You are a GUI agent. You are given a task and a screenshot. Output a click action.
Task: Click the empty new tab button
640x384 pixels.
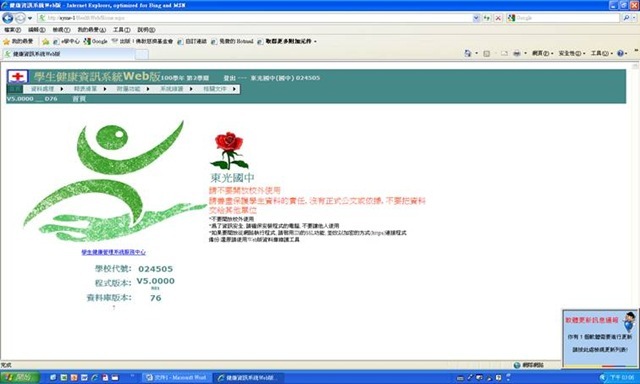142,54
